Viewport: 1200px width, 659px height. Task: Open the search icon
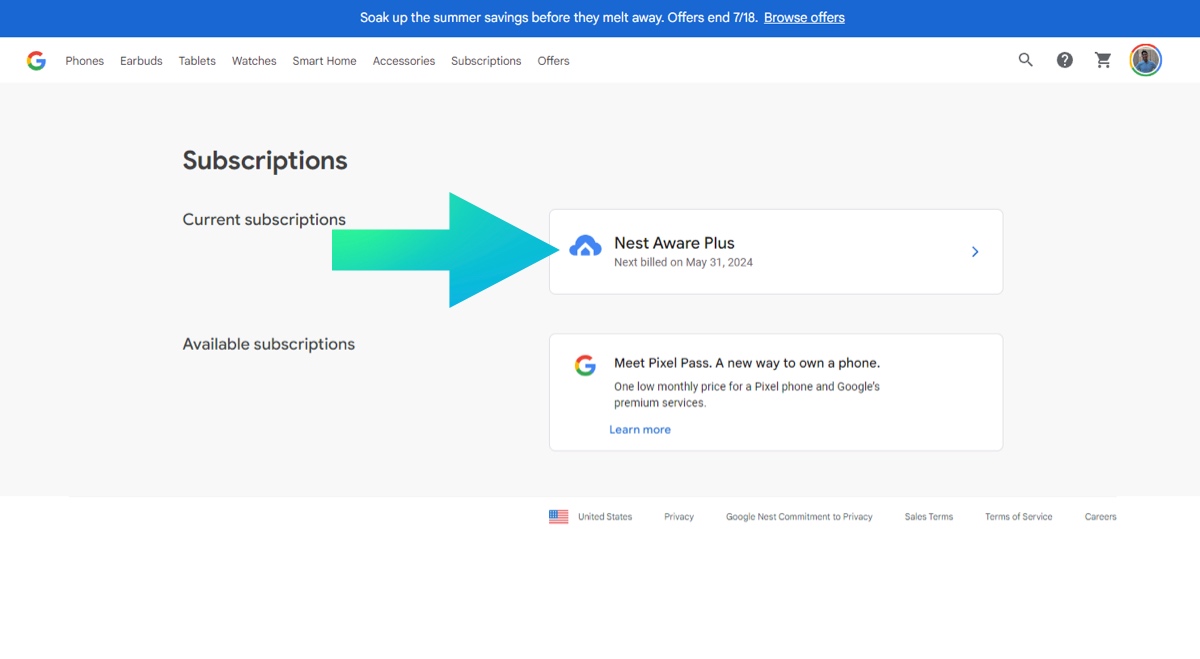(x=1025, y=60)
